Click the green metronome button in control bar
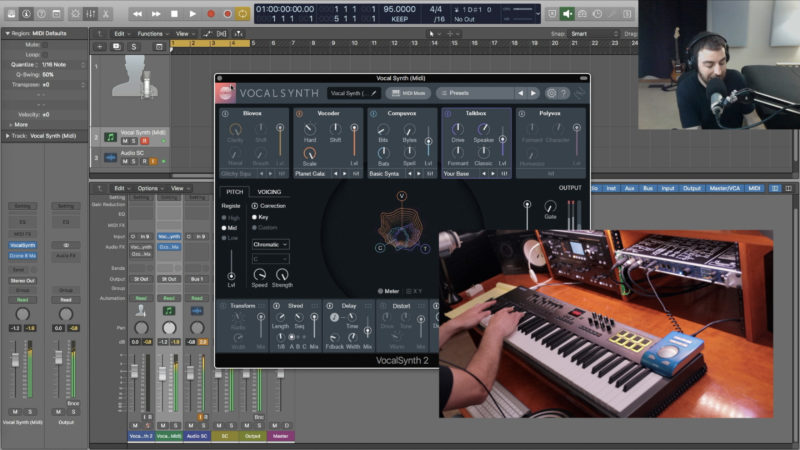Screen dimensions: 800x450 point(567,14)
